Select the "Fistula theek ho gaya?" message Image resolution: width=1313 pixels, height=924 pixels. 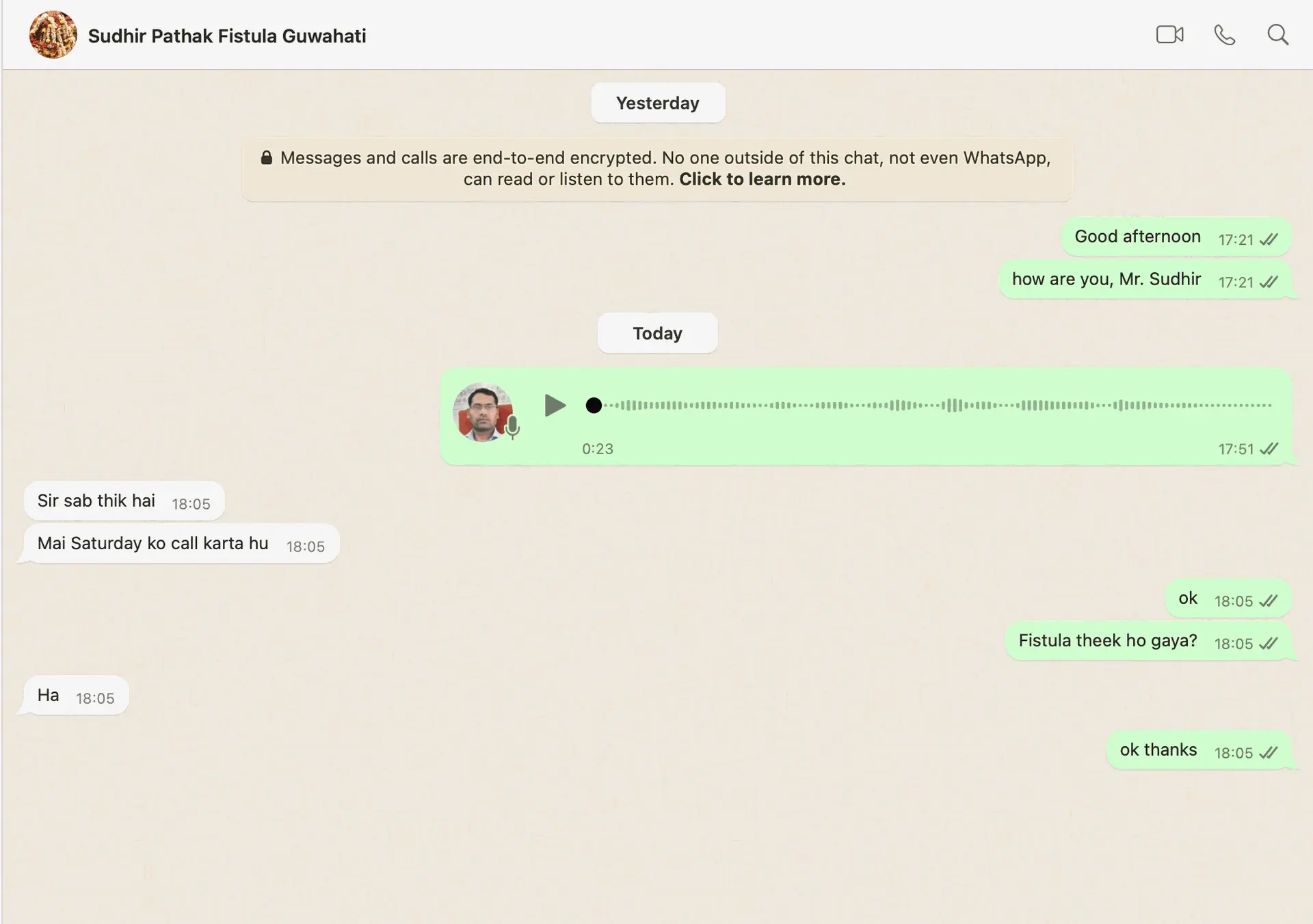(x=1107, y=641)
